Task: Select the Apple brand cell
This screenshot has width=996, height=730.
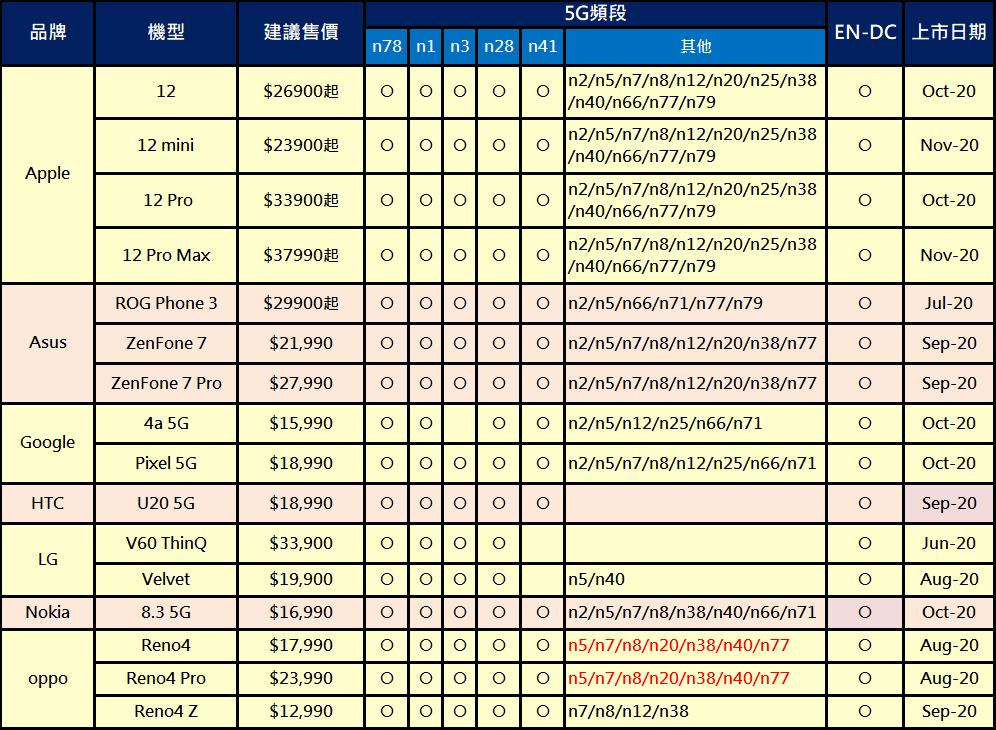Action: [x=48, y=174]
